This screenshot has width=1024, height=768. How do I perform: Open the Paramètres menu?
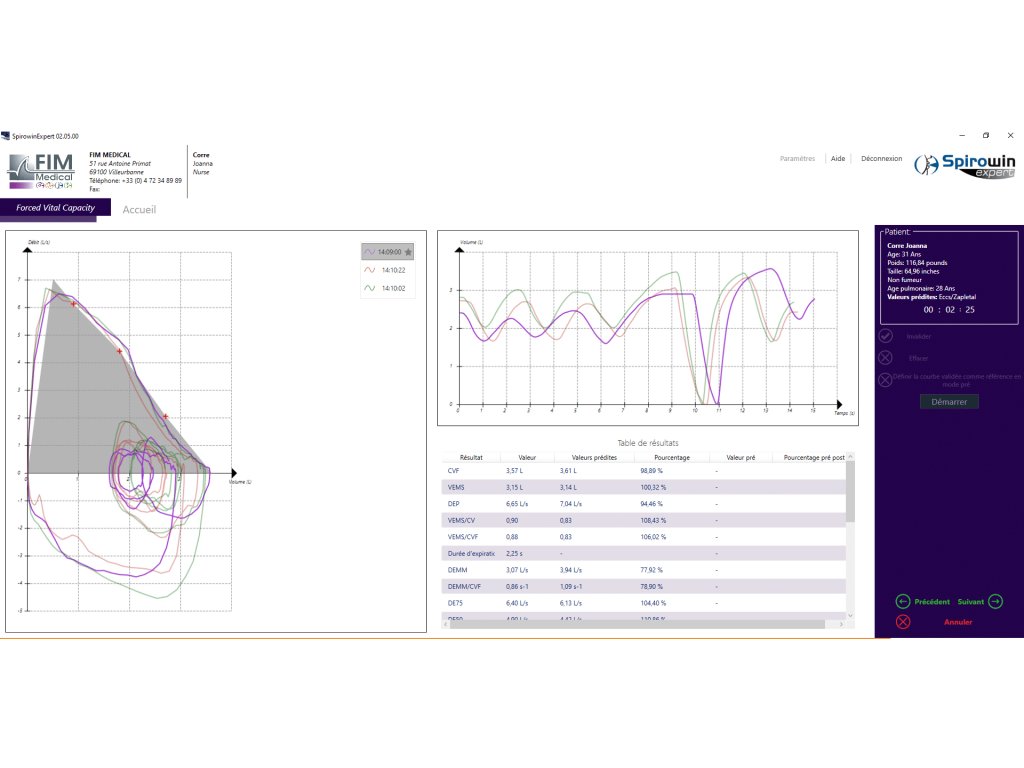pos(797,159)
